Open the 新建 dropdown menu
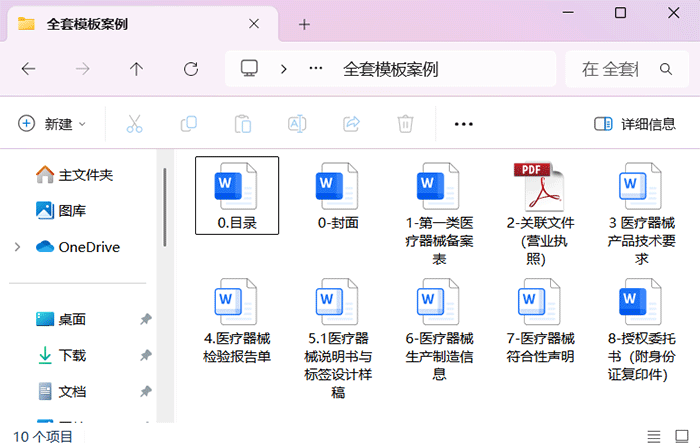This screenshot has width=700, height=448. tap(53, 124)
